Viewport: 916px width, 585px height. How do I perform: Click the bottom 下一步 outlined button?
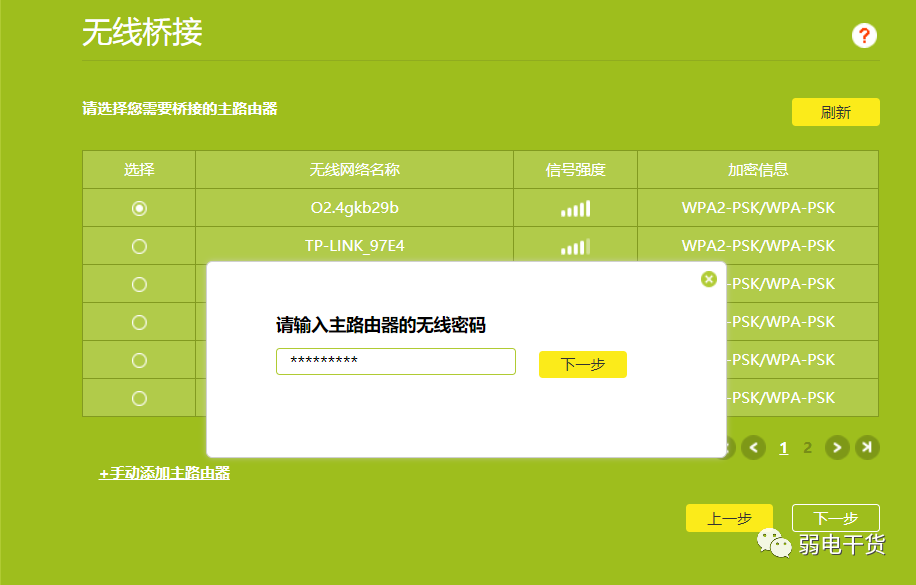[835, 518]
